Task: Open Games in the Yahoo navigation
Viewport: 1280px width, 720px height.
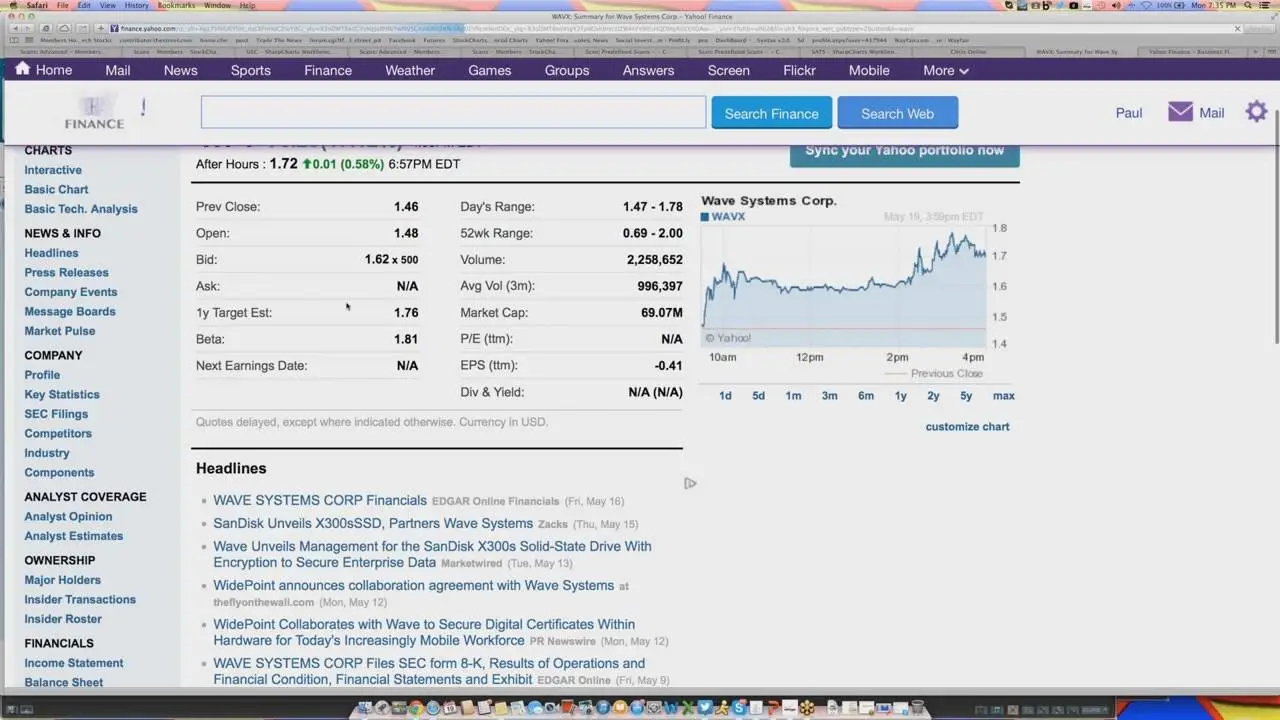Action: [490, 70]
